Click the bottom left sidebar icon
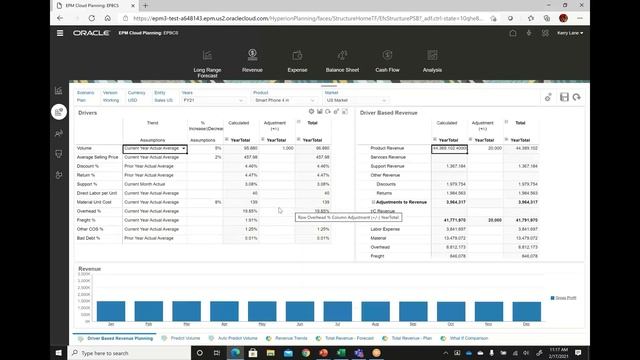The height and width of the screenshot is (360, 640). pyautogui.click(x=59, y=175)
